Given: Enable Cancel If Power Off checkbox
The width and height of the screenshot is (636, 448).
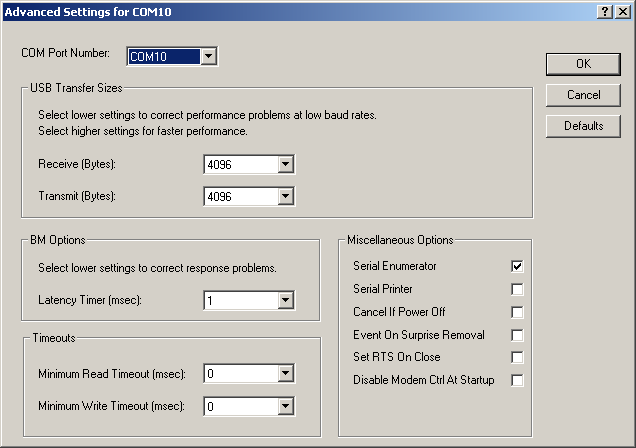Looking at the screenshot, I should pos(517,313).
